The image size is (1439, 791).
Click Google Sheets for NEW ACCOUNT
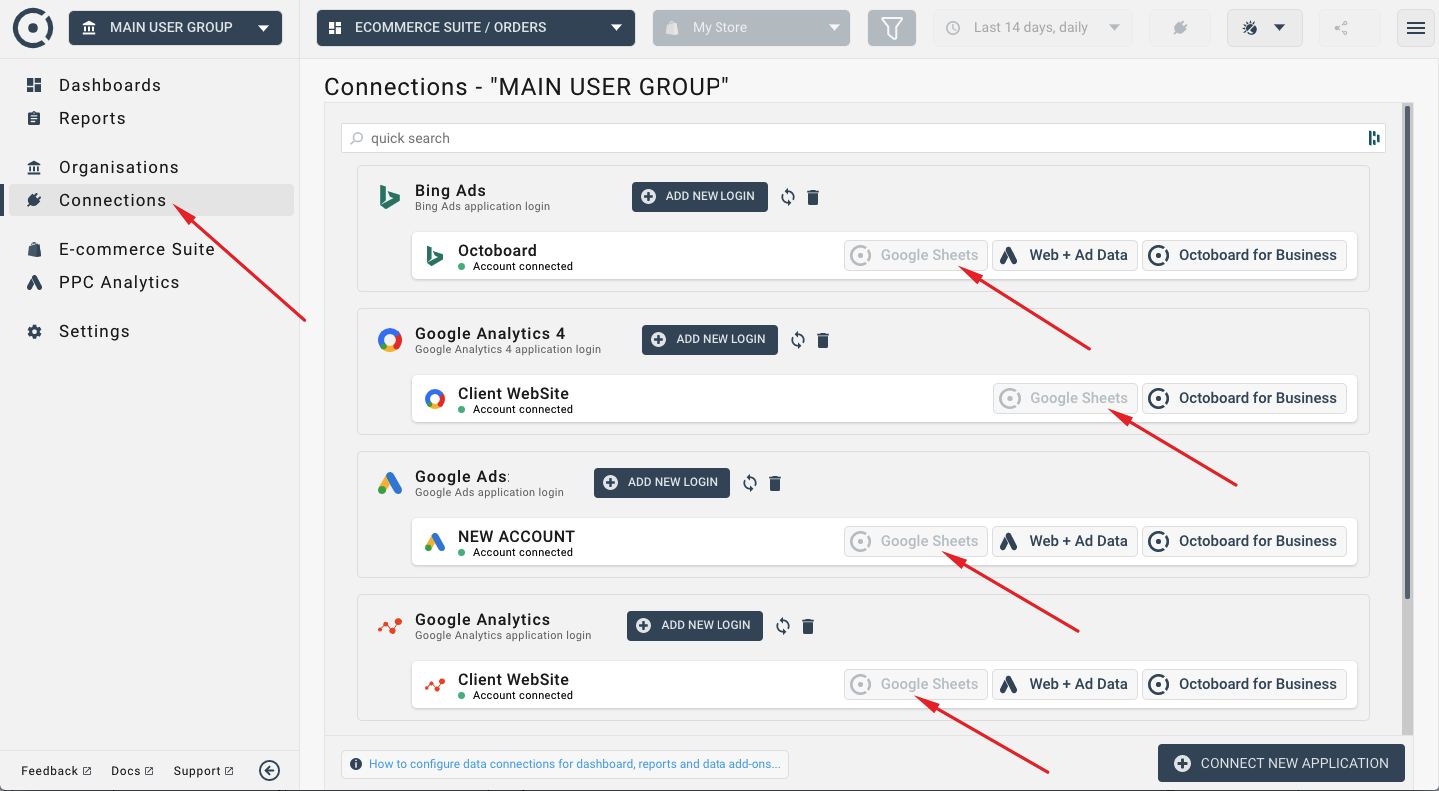[916, 541]
